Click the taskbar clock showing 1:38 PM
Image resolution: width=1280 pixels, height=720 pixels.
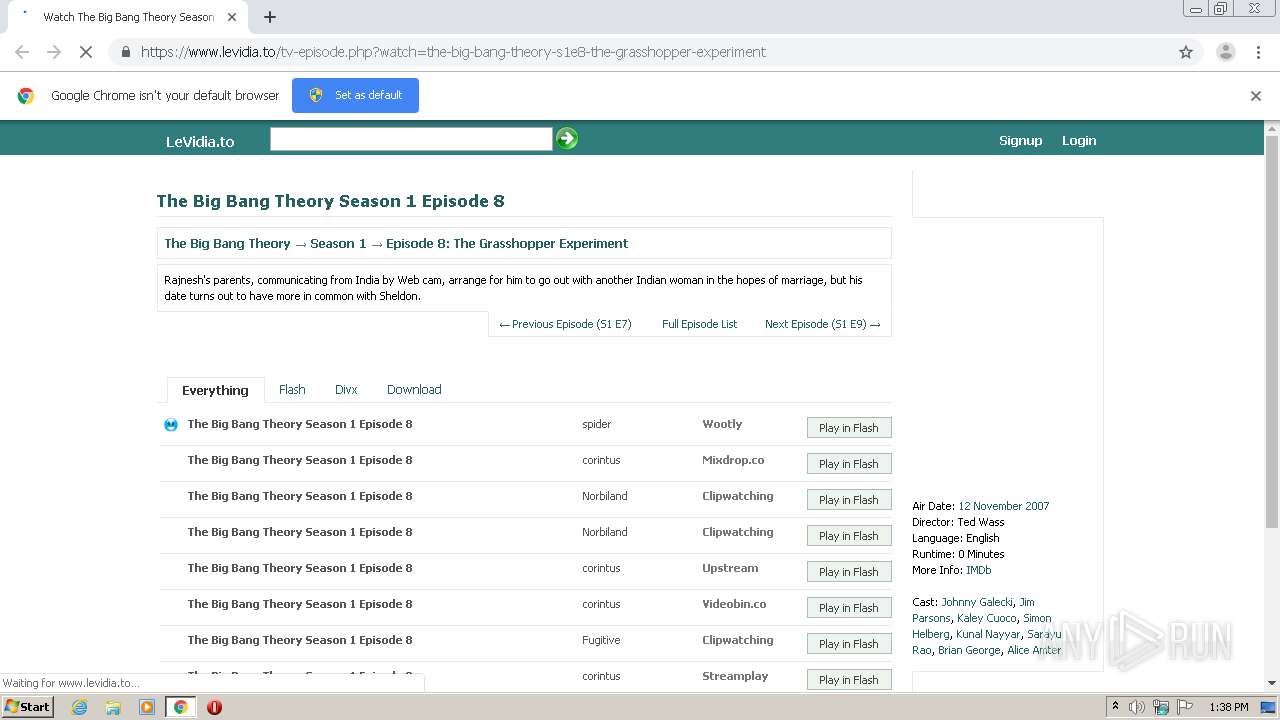tap(1228, 707)
